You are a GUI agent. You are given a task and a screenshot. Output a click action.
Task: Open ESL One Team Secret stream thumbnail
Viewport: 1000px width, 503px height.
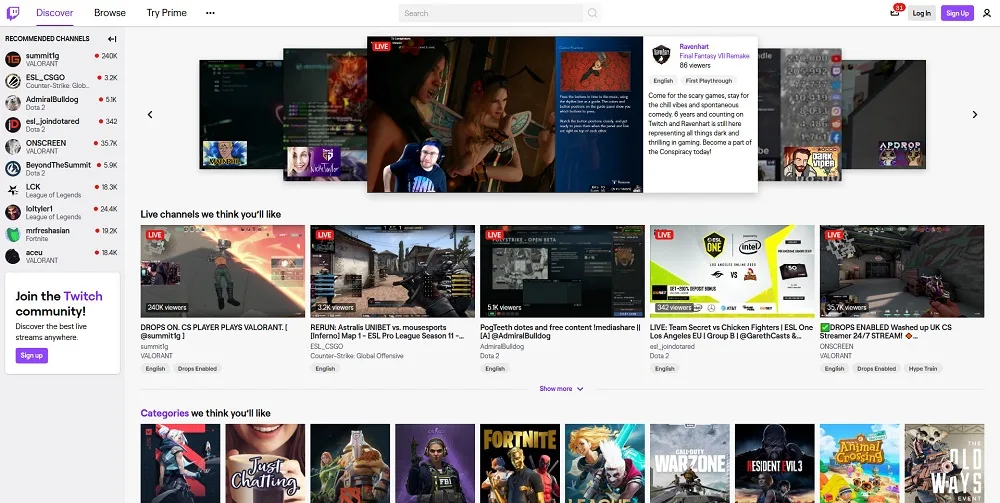coord(732,271)
